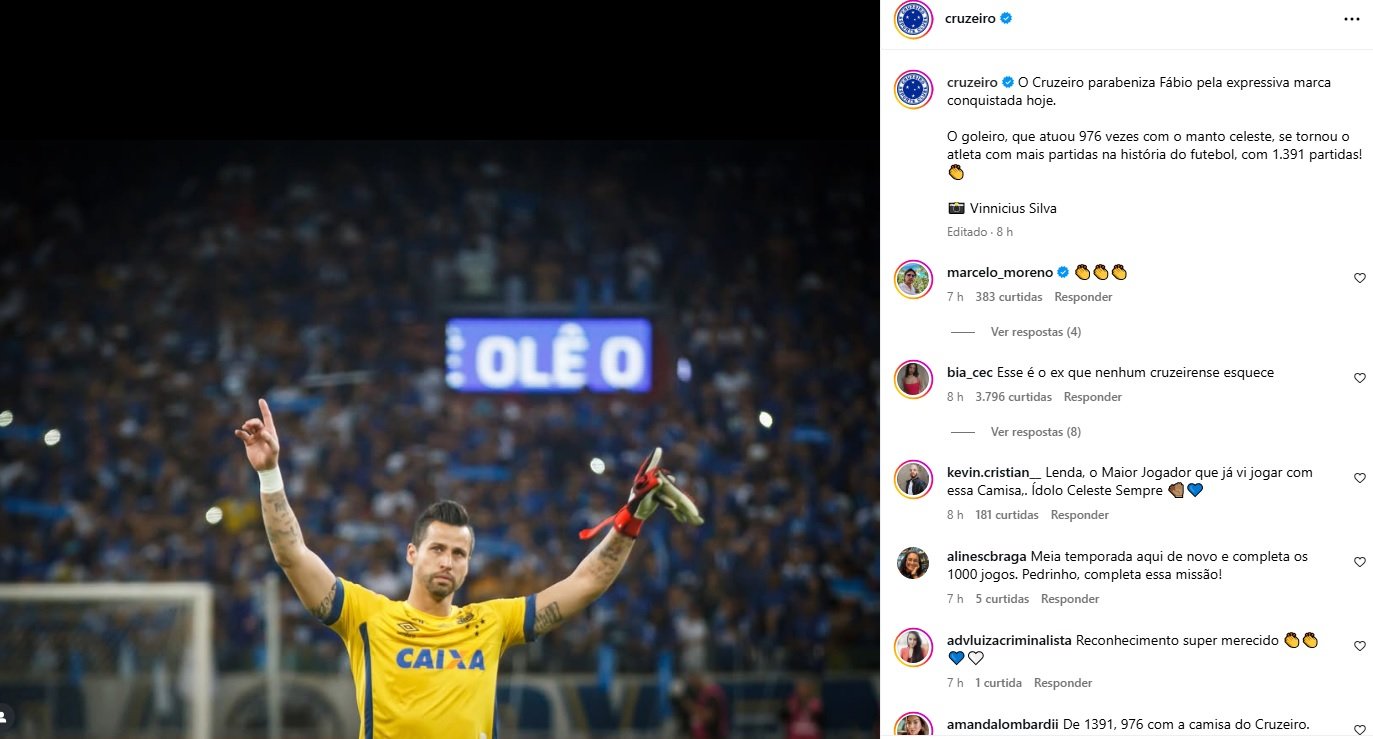The image size is (1373, 739).
Task: Click the Editado · 8 h timestamp
Action: (981, 231)
